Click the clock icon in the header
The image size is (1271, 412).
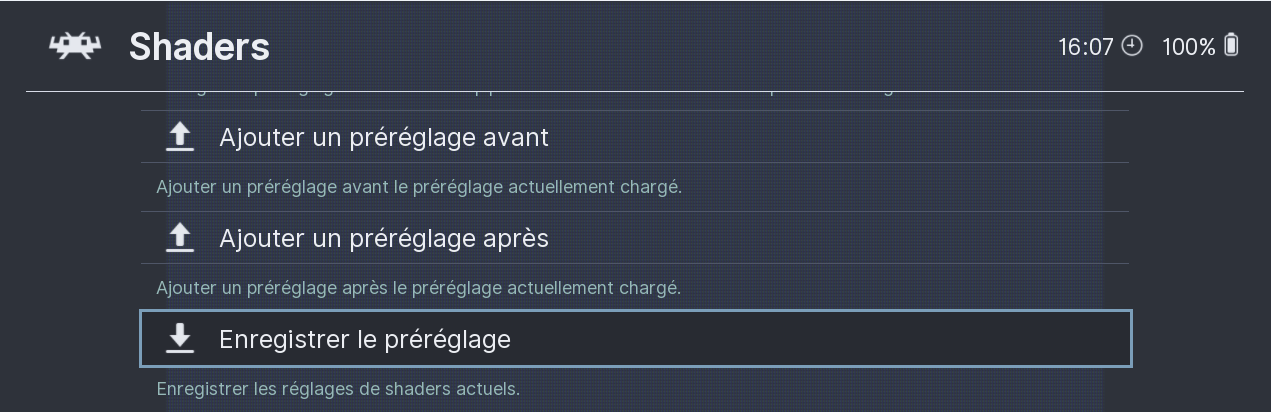point(1132,46)
